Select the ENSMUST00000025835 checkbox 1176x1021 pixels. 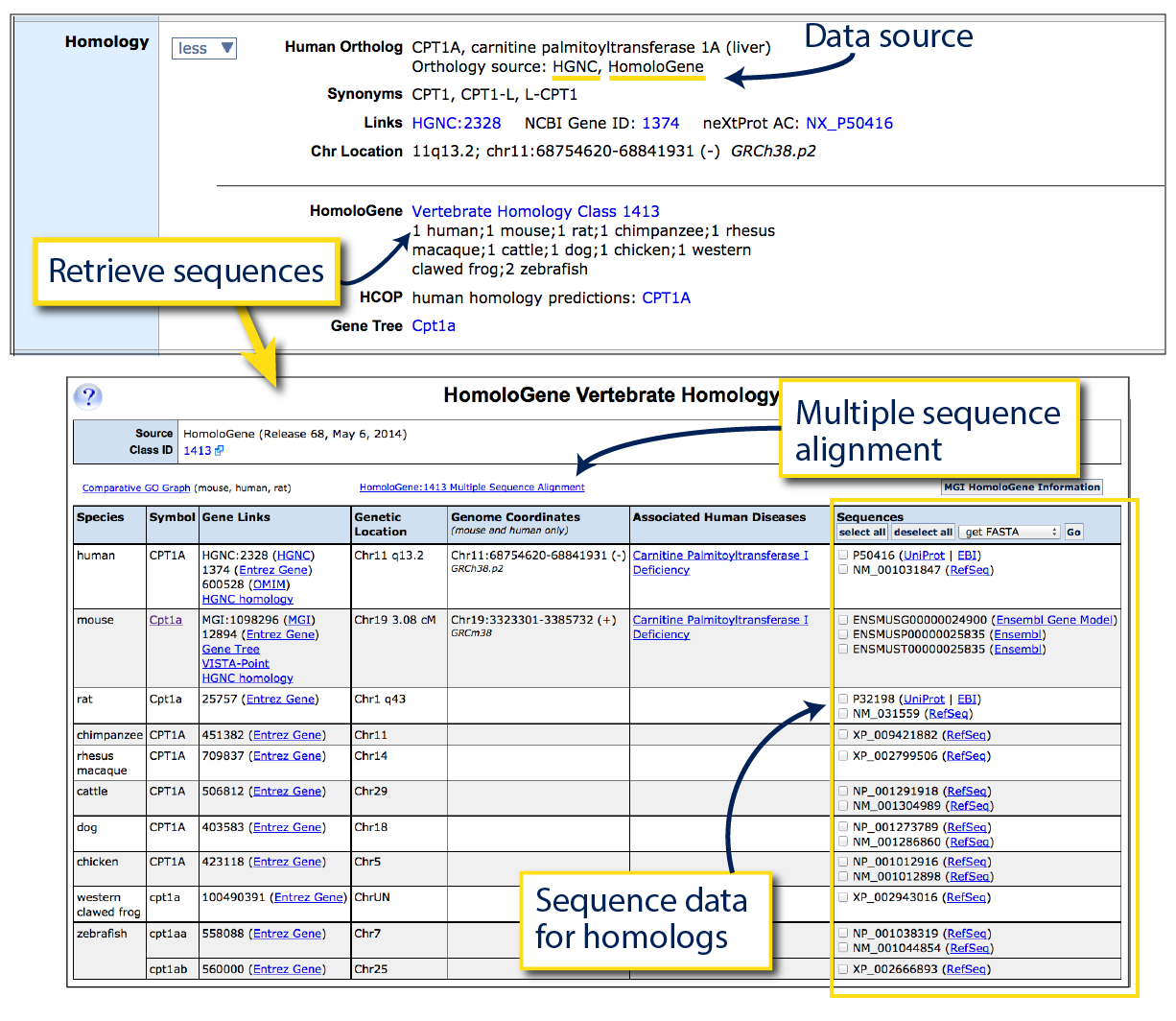tap(843, 649)
